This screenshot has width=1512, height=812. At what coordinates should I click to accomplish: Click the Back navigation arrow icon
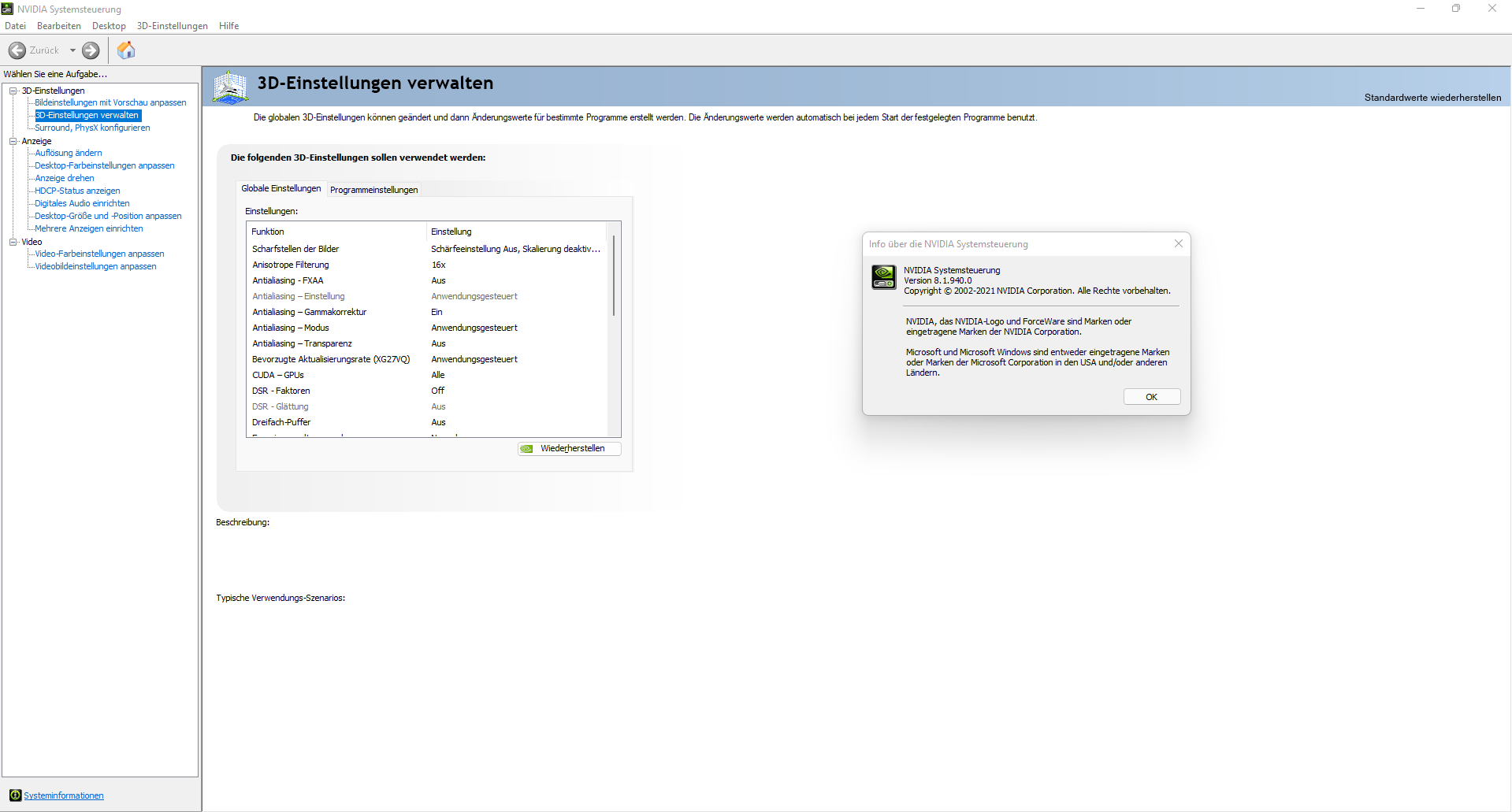pos(16,50)
